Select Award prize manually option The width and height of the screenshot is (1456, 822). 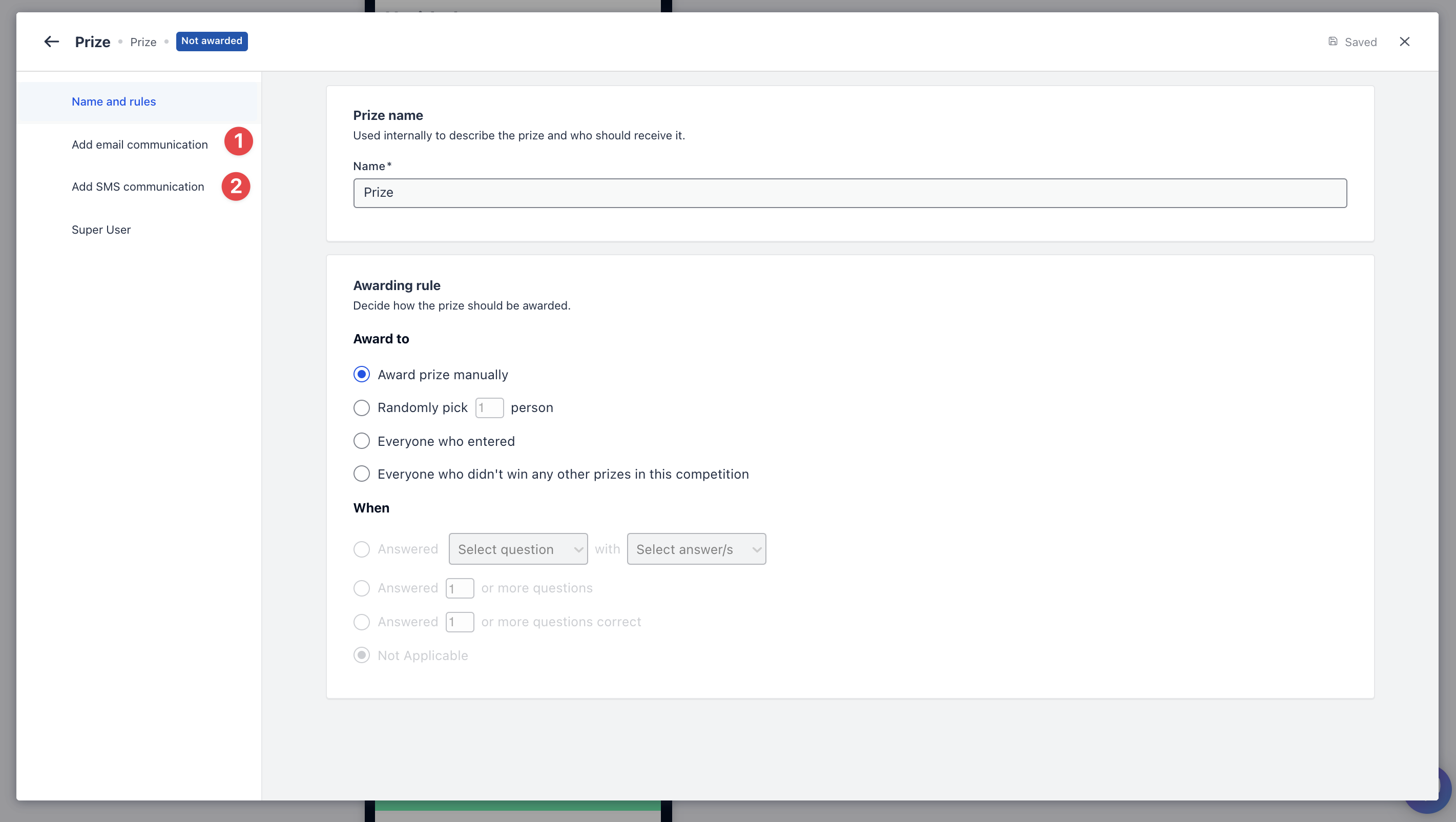click(362, 375)
